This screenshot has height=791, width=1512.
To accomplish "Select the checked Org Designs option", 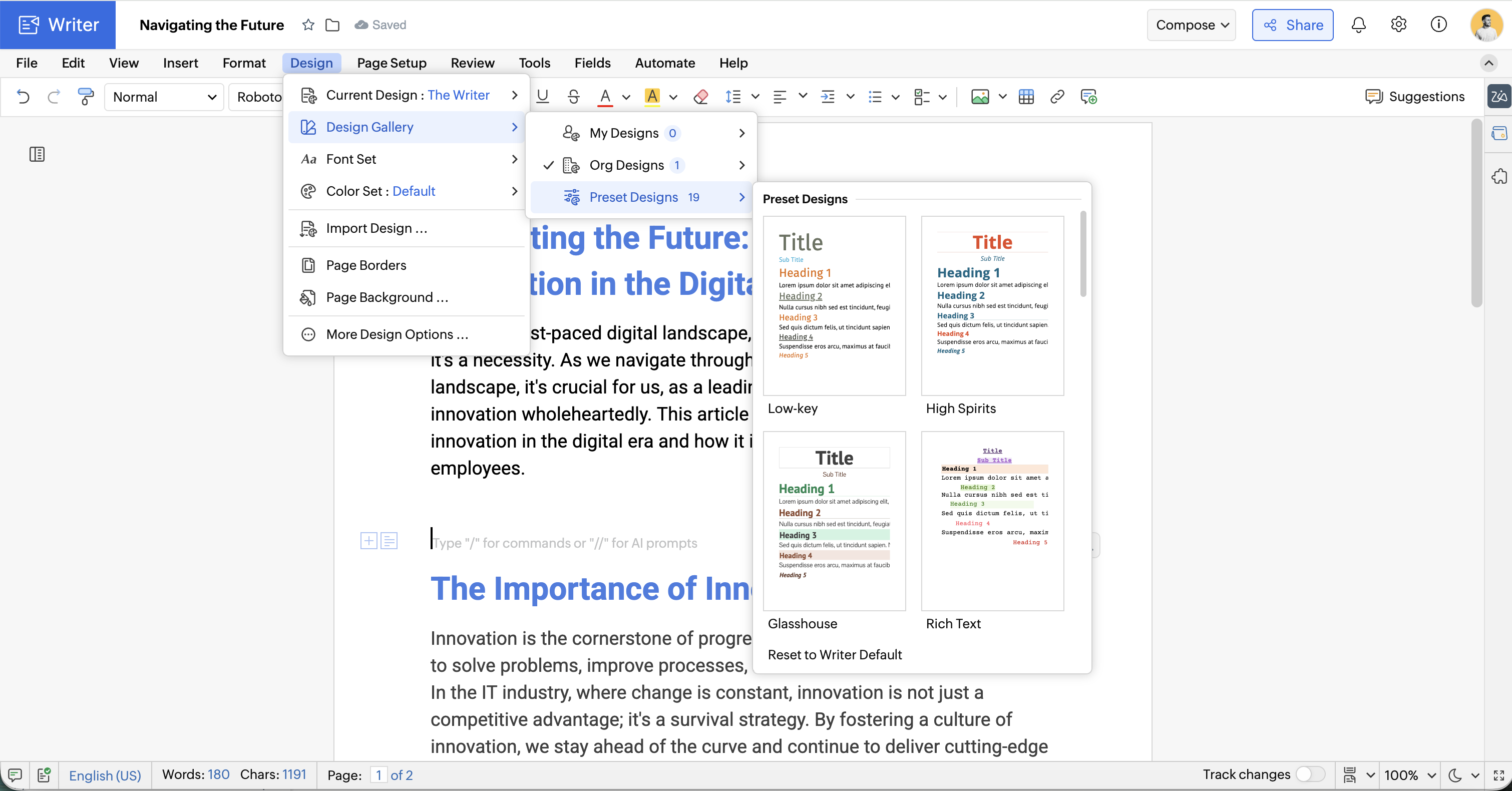I will 626,165.
